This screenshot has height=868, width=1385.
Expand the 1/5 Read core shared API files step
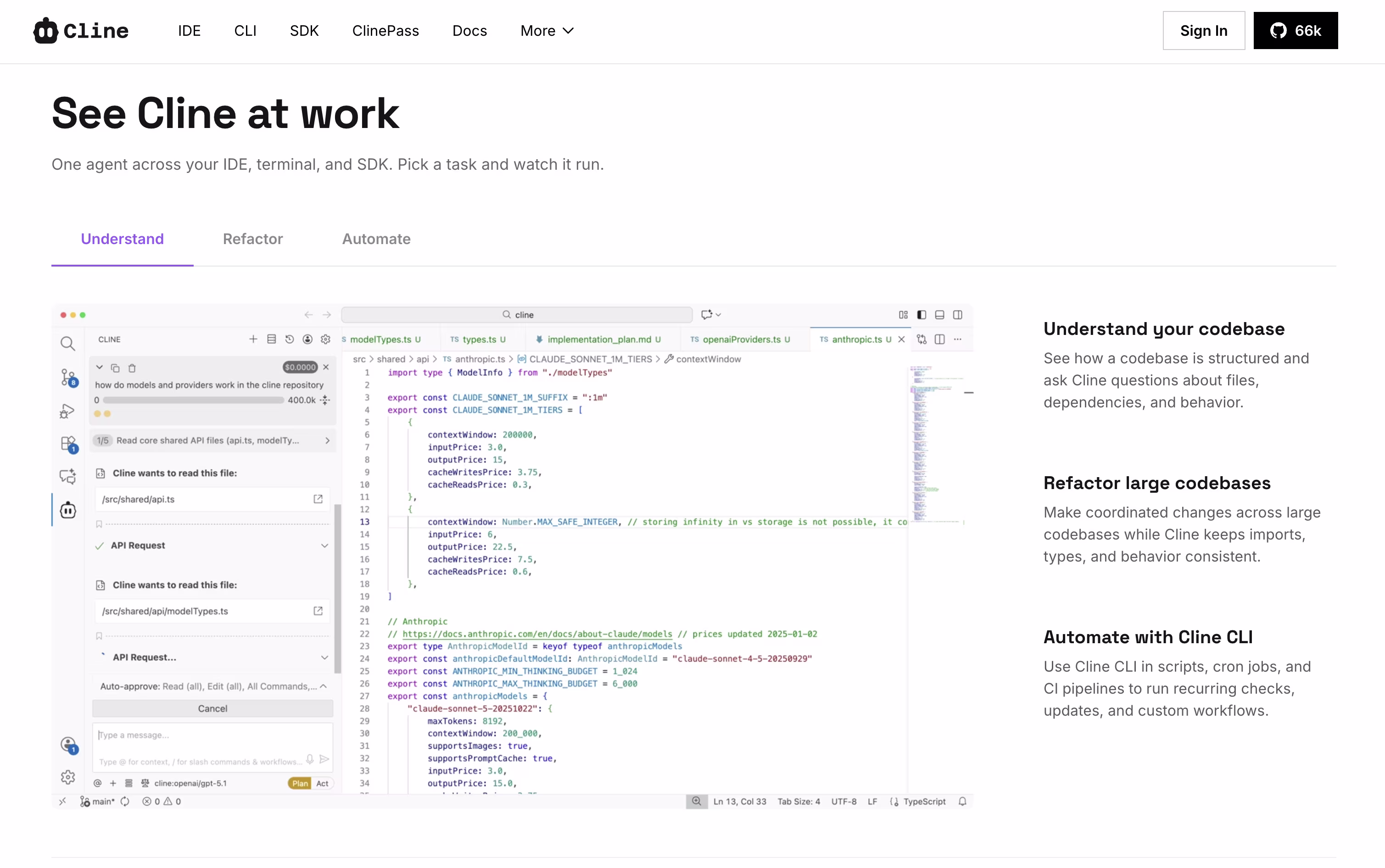pyautogui.click(x=212, y=440)
